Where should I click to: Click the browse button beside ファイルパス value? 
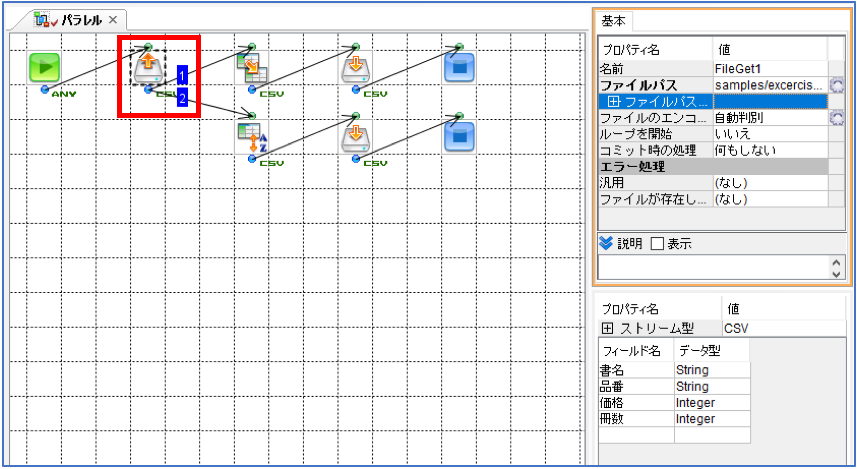836,85
